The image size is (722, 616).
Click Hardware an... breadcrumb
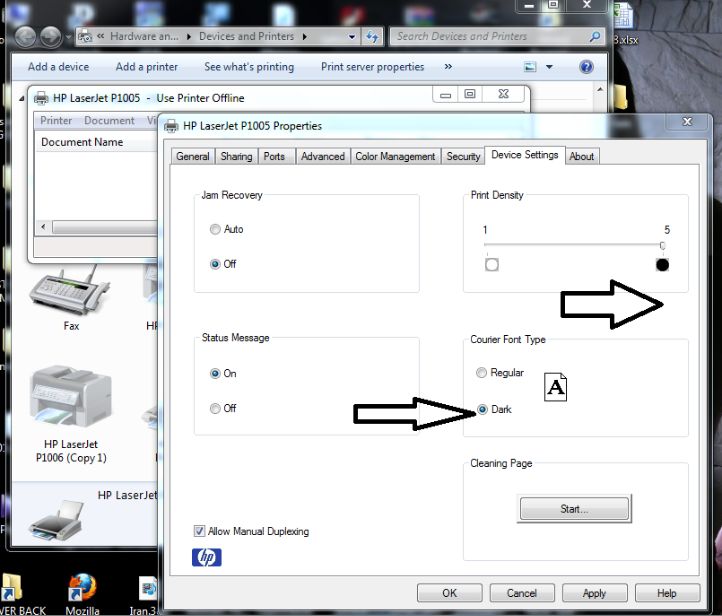144,36
